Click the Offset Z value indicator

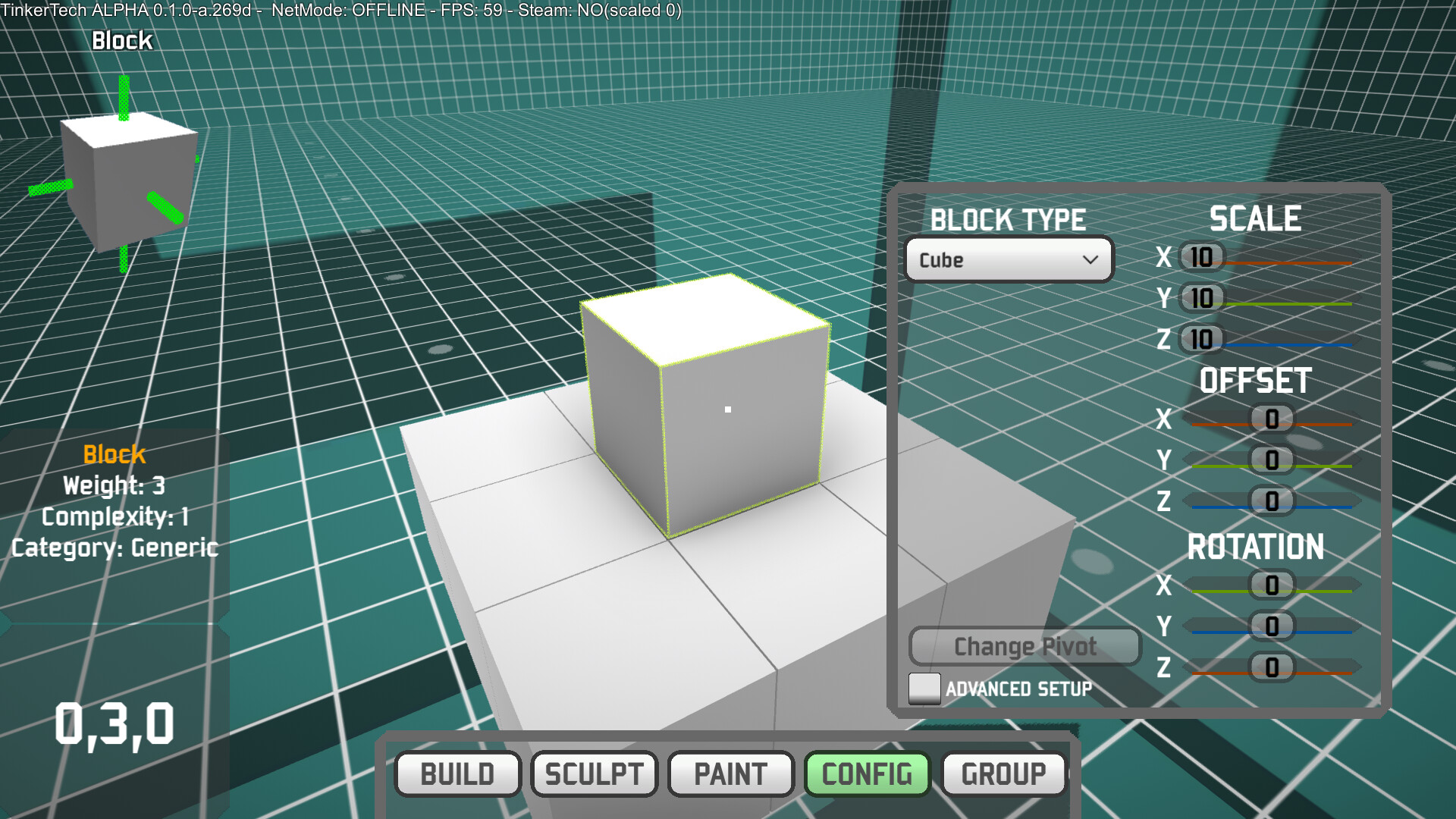coord(1272,502)
